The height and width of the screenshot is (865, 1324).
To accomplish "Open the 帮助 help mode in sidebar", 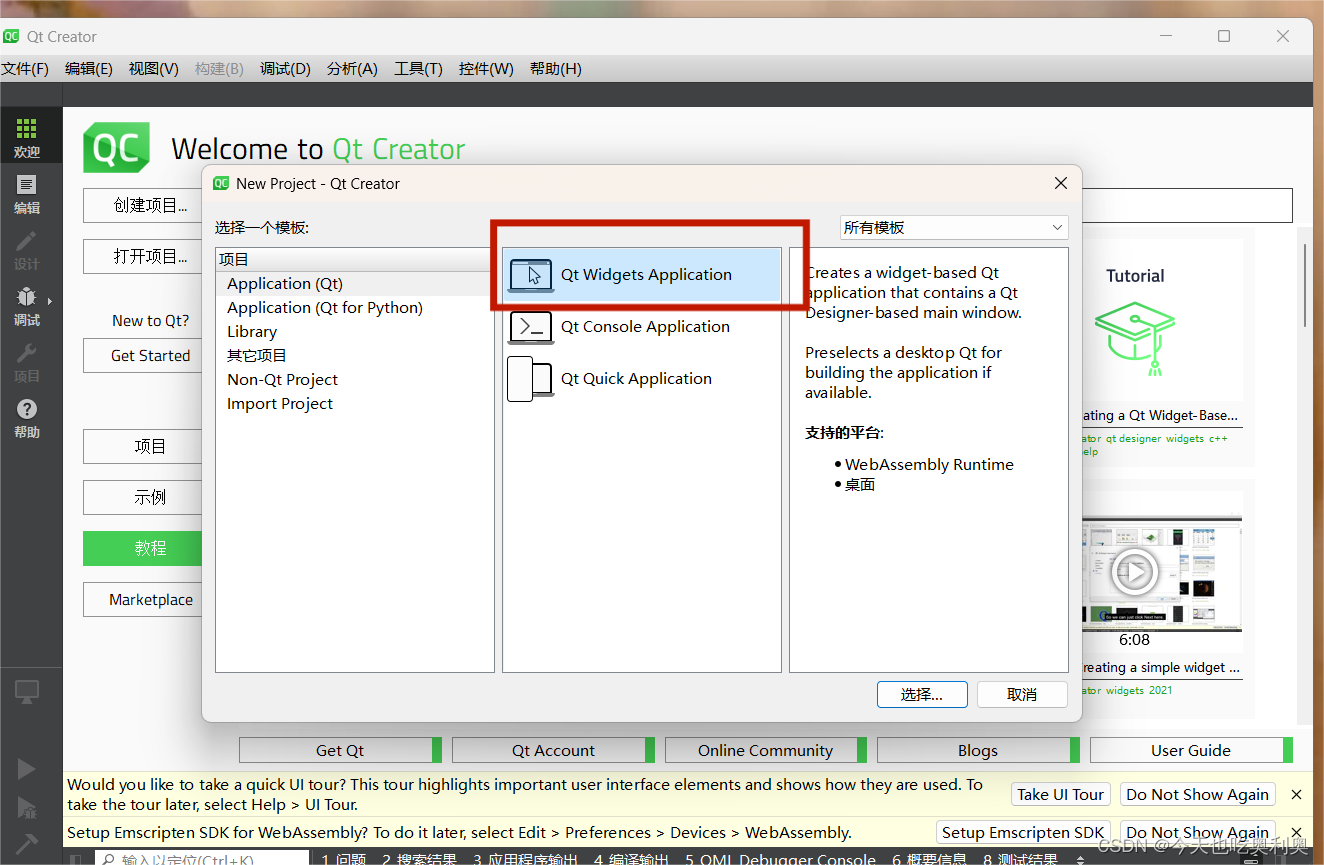I will [27, 418].
